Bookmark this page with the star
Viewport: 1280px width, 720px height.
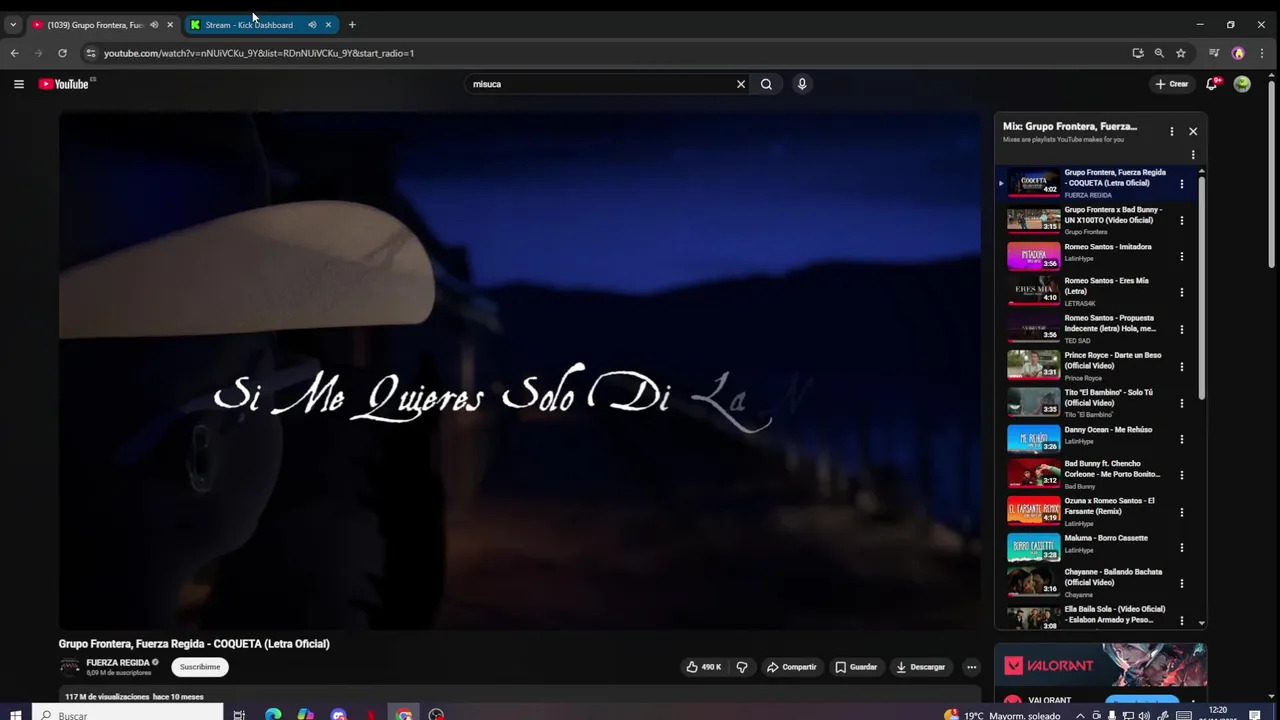(1181, 53)
